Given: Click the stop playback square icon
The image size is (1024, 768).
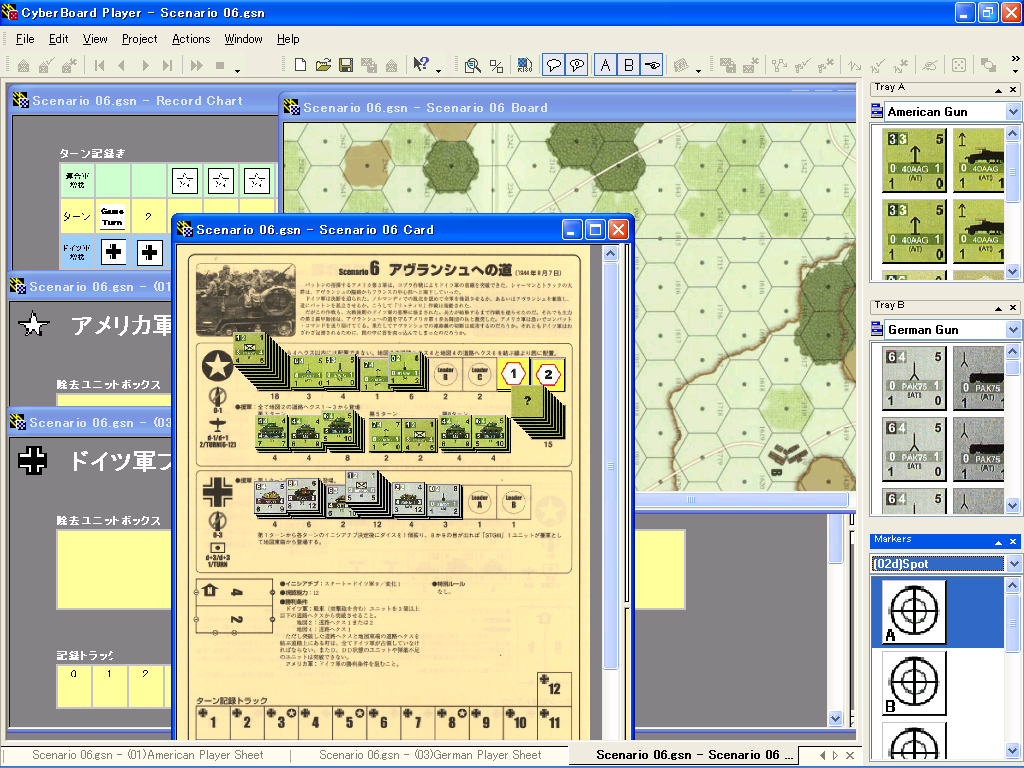Looking at the screenshot, I should [x=220, y=65].
